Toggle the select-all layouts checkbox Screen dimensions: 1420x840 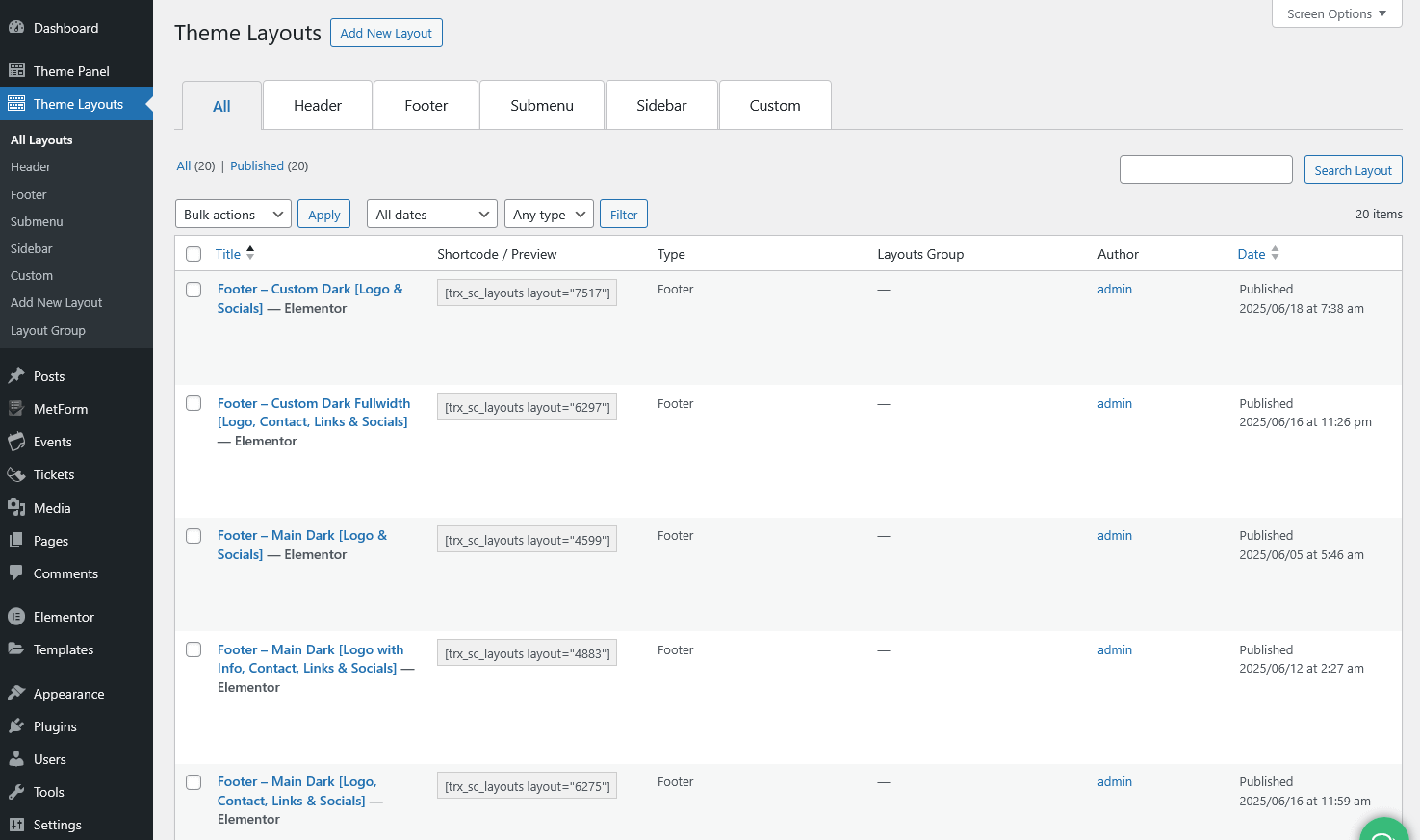click(194, 254)
